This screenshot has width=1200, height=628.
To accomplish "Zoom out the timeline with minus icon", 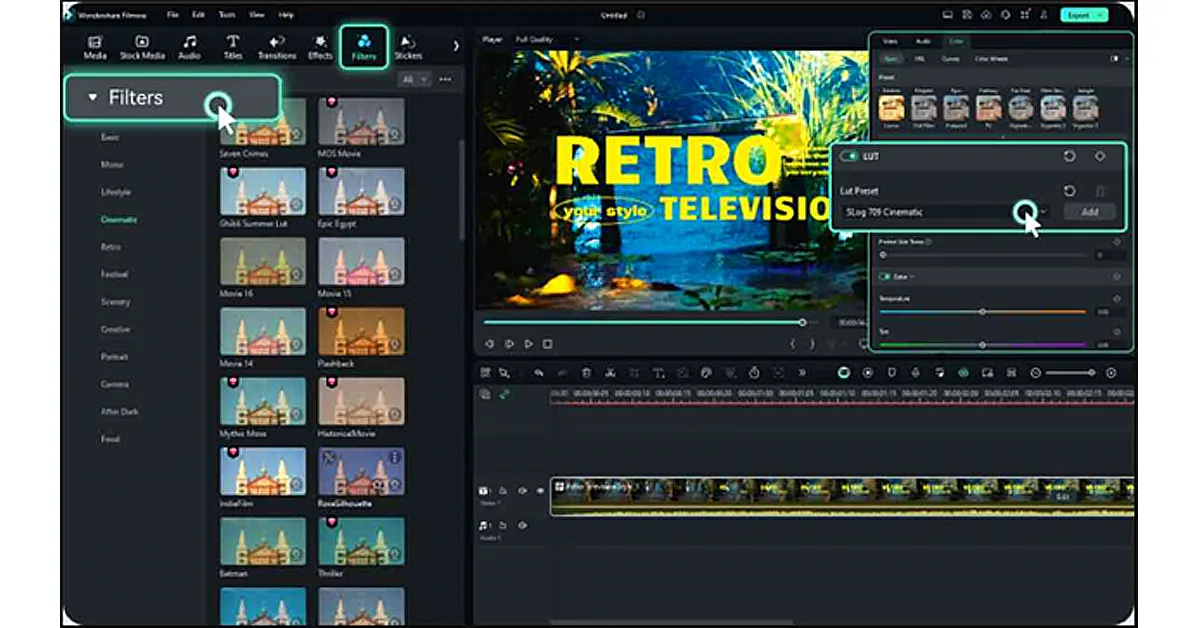I will pos(1036,372).
